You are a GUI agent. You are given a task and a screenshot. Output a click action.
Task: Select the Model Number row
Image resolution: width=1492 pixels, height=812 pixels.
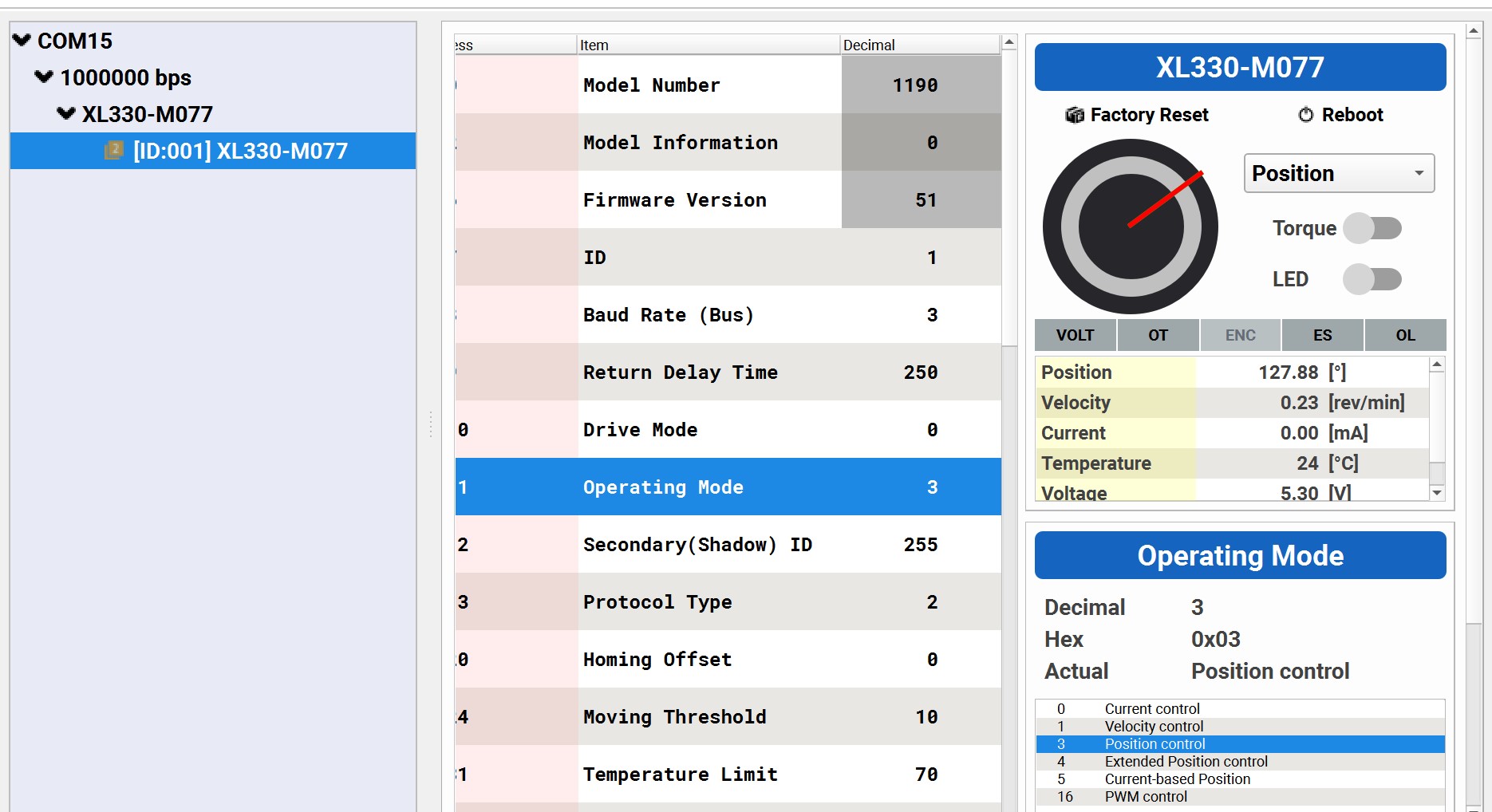point(728,85)
